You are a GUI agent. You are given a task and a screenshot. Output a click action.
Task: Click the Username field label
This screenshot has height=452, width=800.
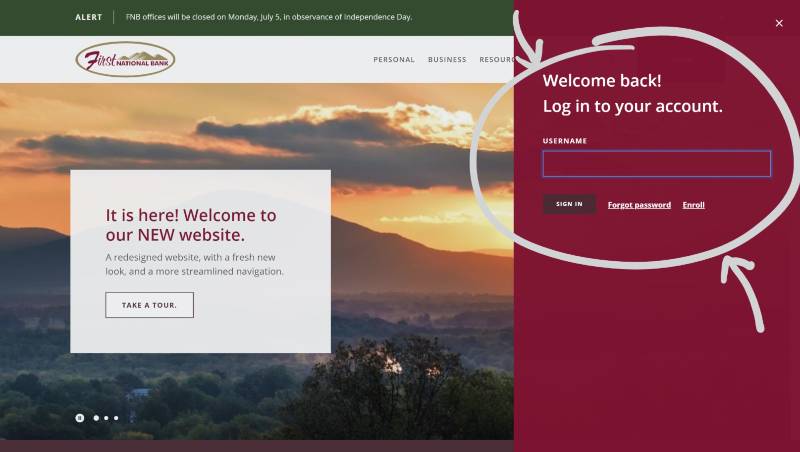565,141
